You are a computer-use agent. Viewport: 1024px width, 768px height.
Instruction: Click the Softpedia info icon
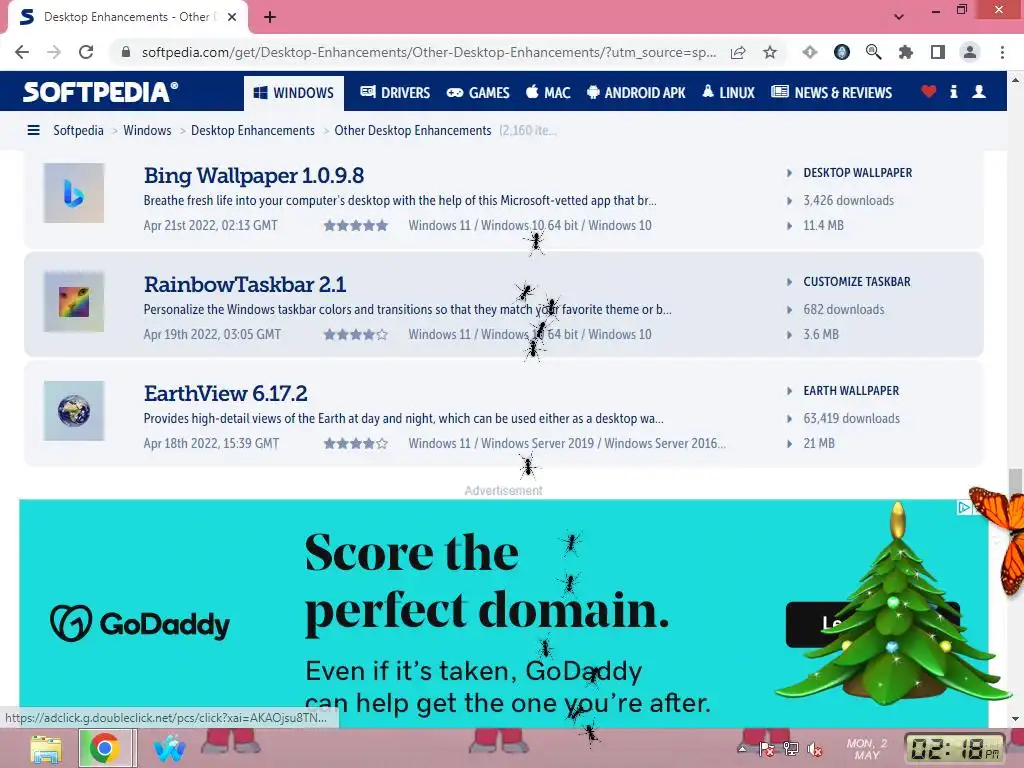(x=953, y=91)
